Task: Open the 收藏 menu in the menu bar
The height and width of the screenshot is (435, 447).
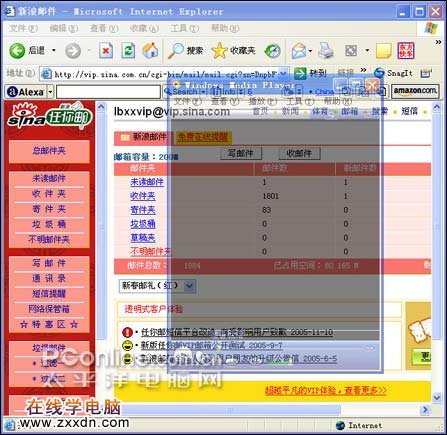Action: 144,28
